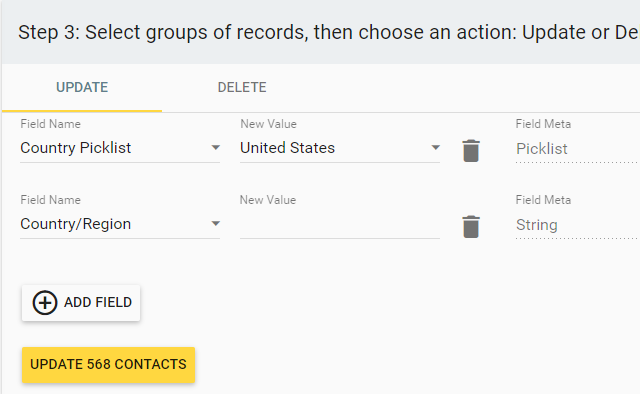The height and width of the screenshot is (394, 640).
Task: Click the plus circle icon beside ADD FIELD
Action: (x=44, y=303)
